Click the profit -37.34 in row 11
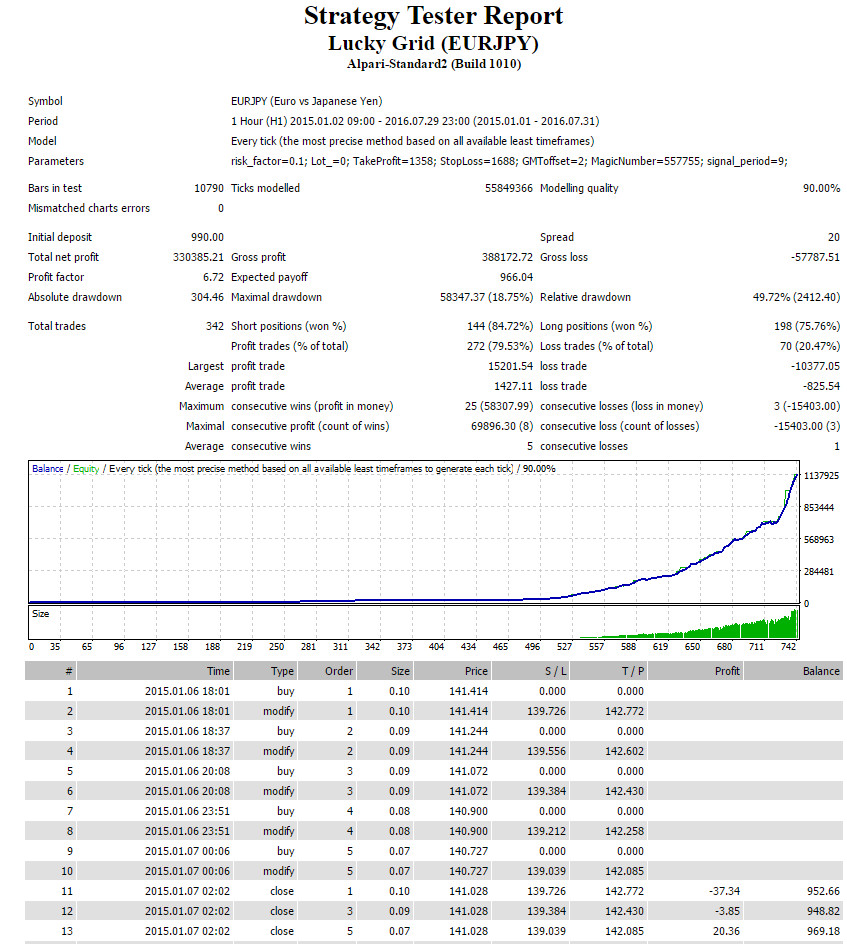 pos(725,891)
